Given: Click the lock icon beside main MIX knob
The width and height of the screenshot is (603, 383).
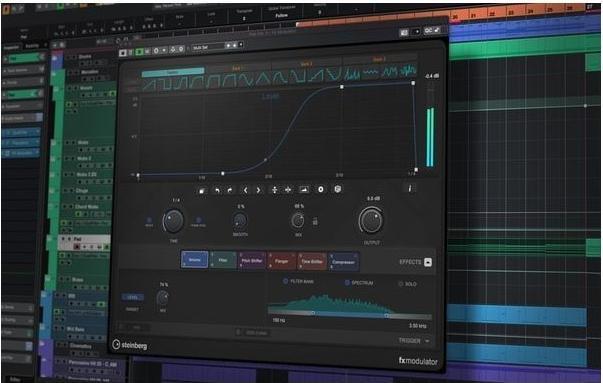Looking at the screenshot, I should tap(315, 221).
